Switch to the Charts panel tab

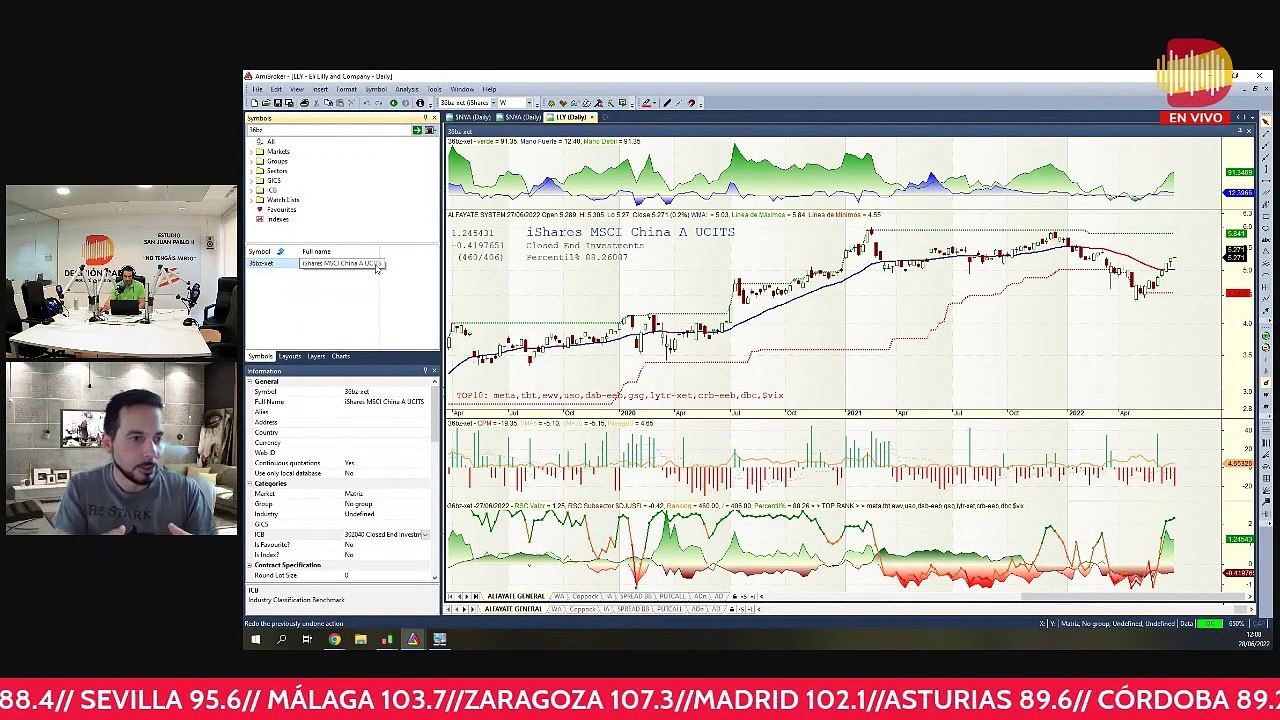[x=340, y=356]
